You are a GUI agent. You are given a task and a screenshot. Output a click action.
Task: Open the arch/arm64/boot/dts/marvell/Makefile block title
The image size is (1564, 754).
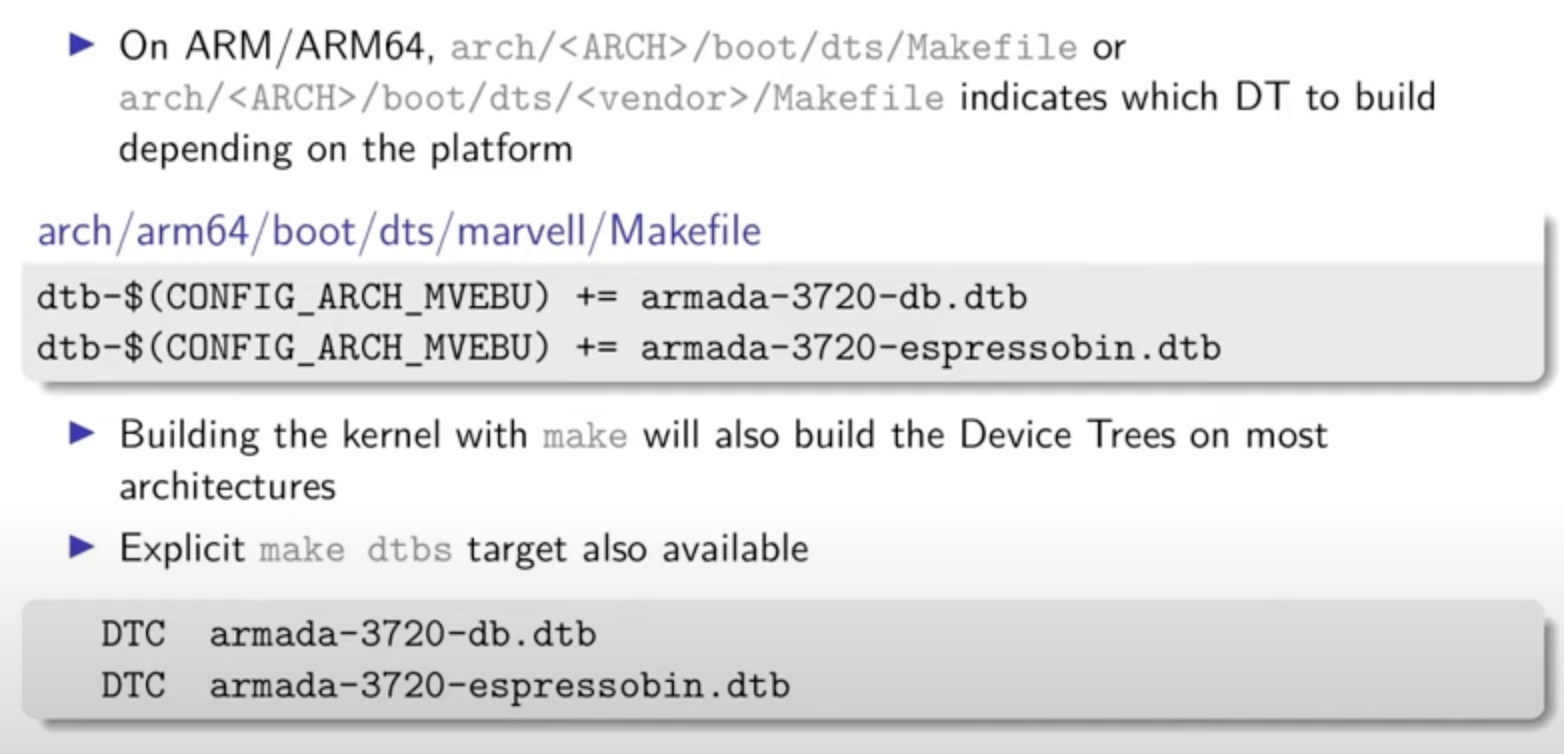pos(399,231)
